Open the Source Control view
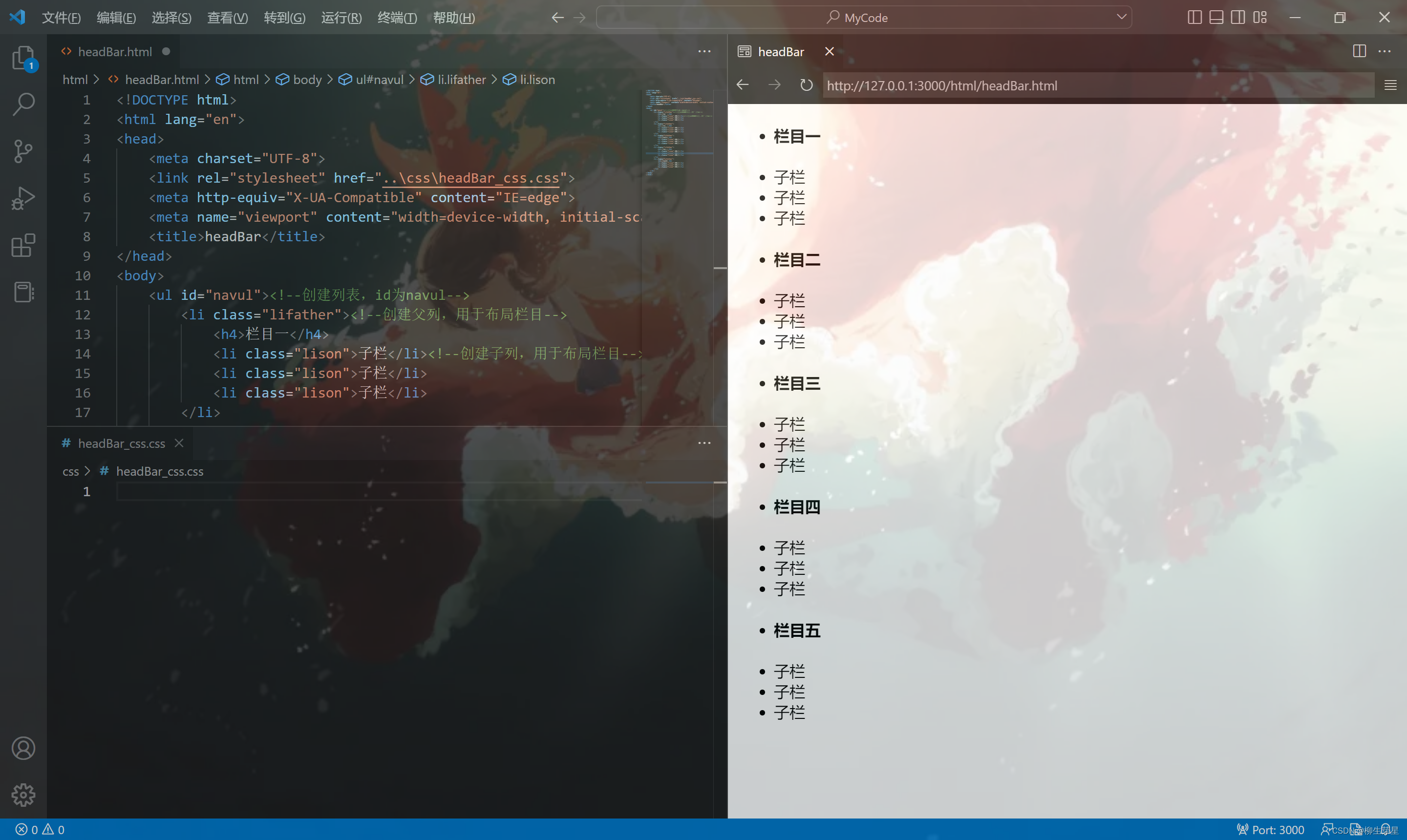Viewport: 1407px width, 840px height. tap(23, 151)
